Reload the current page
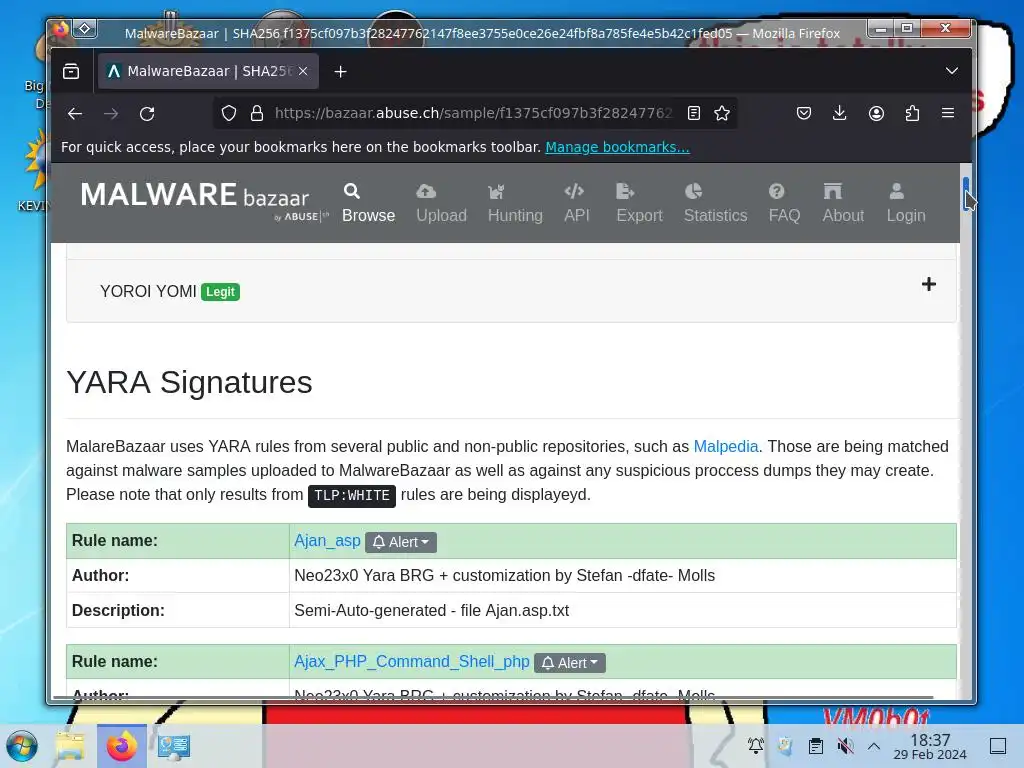Image resolution: width=1024 pixels, height=768 pixels. click(x=147, y=114)
